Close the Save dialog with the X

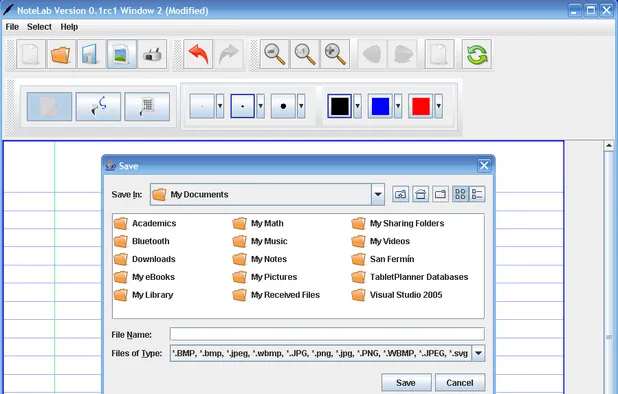coord(484,165)
